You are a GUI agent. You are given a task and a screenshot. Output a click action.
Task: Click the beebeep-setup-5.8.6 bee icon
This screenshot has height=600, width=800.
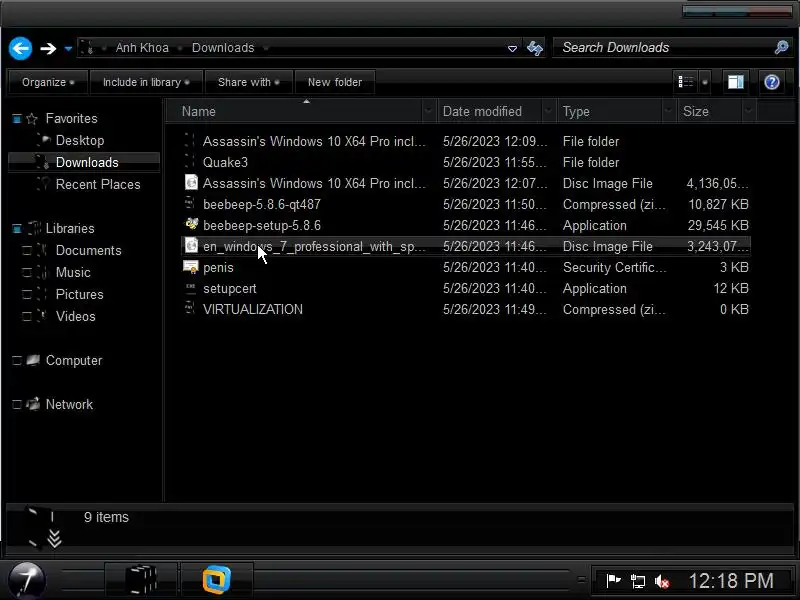point(191,224)
